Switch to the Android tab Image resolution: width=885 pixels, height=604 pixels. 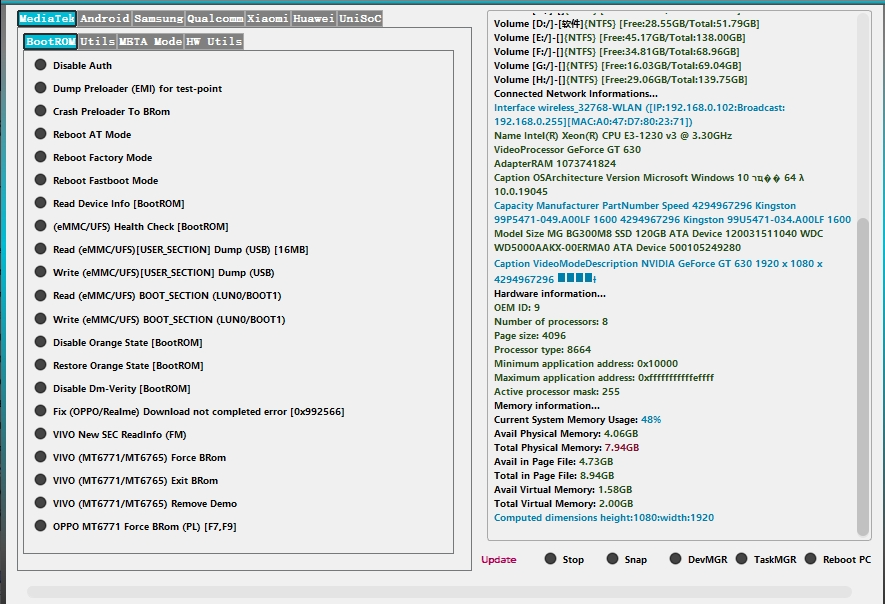click(x=104, y=19)
